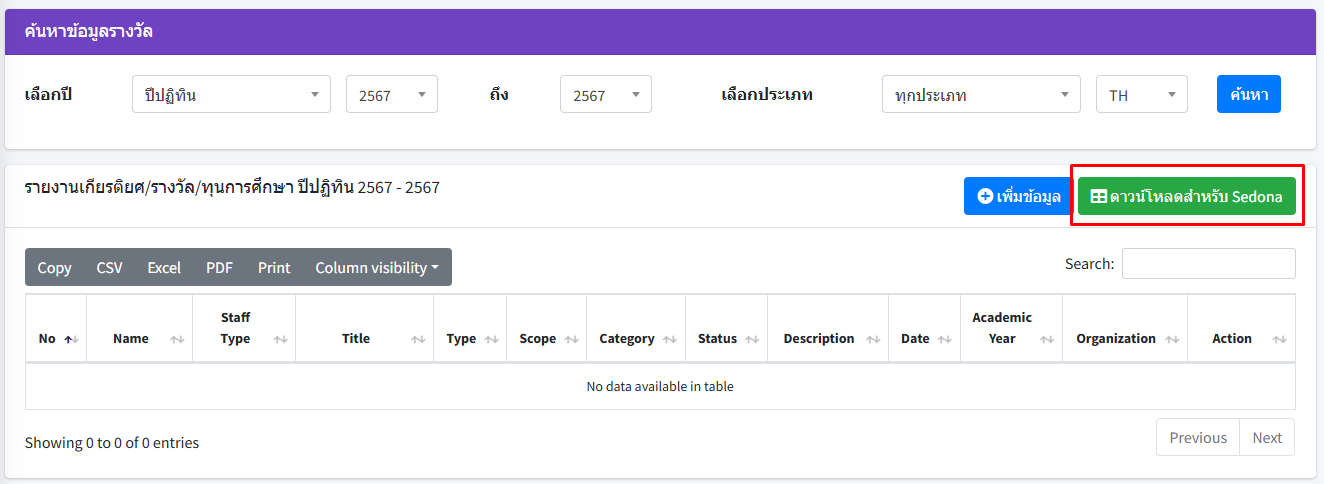
Task: Export table using the Excel button
Action: (x=164, y=267)
